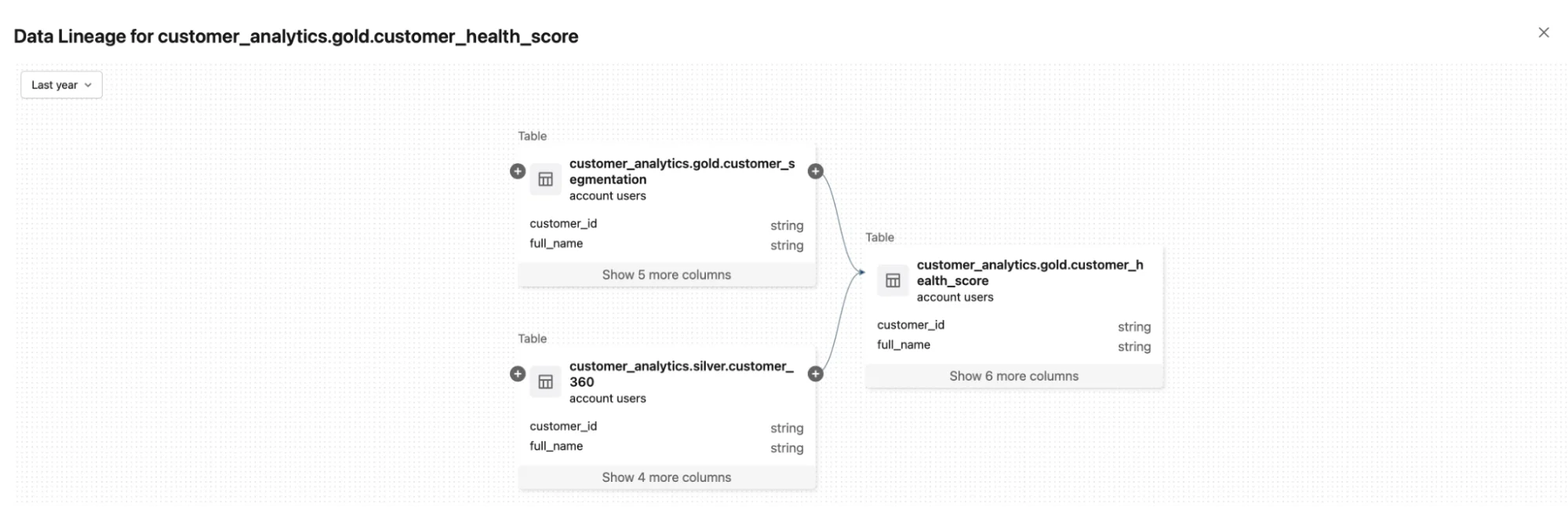Select the full_name row in customer_360
This screenshot has height=507, width=1568.
(x=556, y=446)
